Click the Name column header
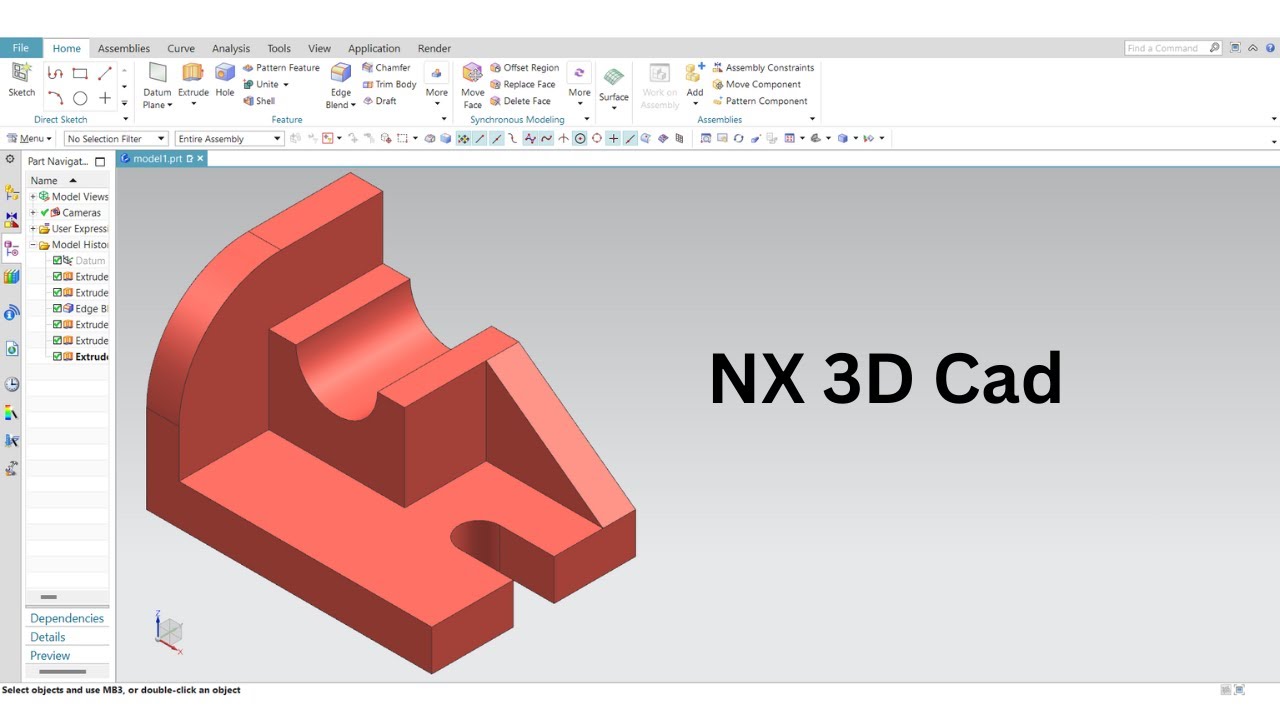1280x720 pixels. (67, 180)
